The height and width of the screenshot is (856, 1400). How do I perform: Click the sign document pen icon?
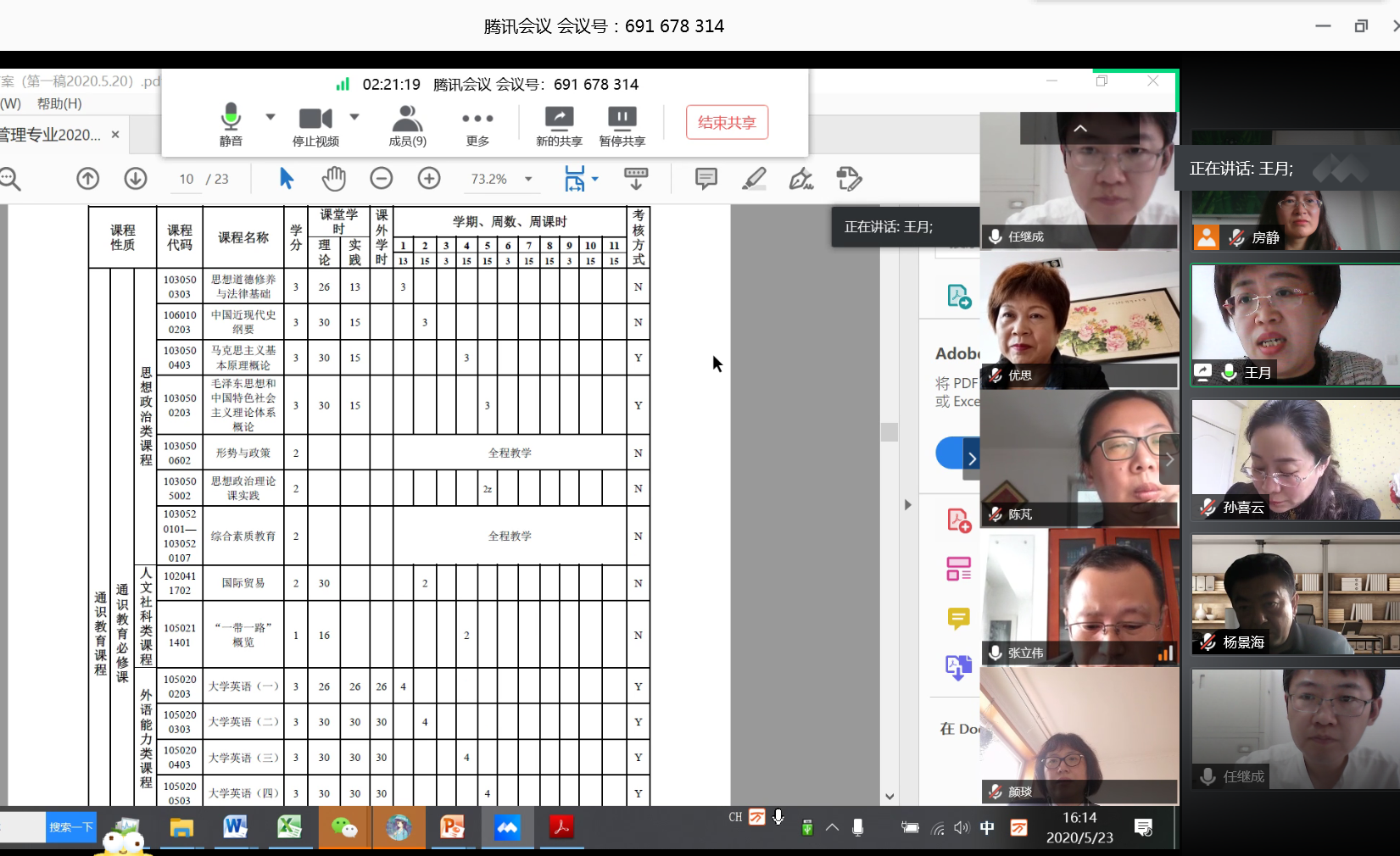point(801,179)
